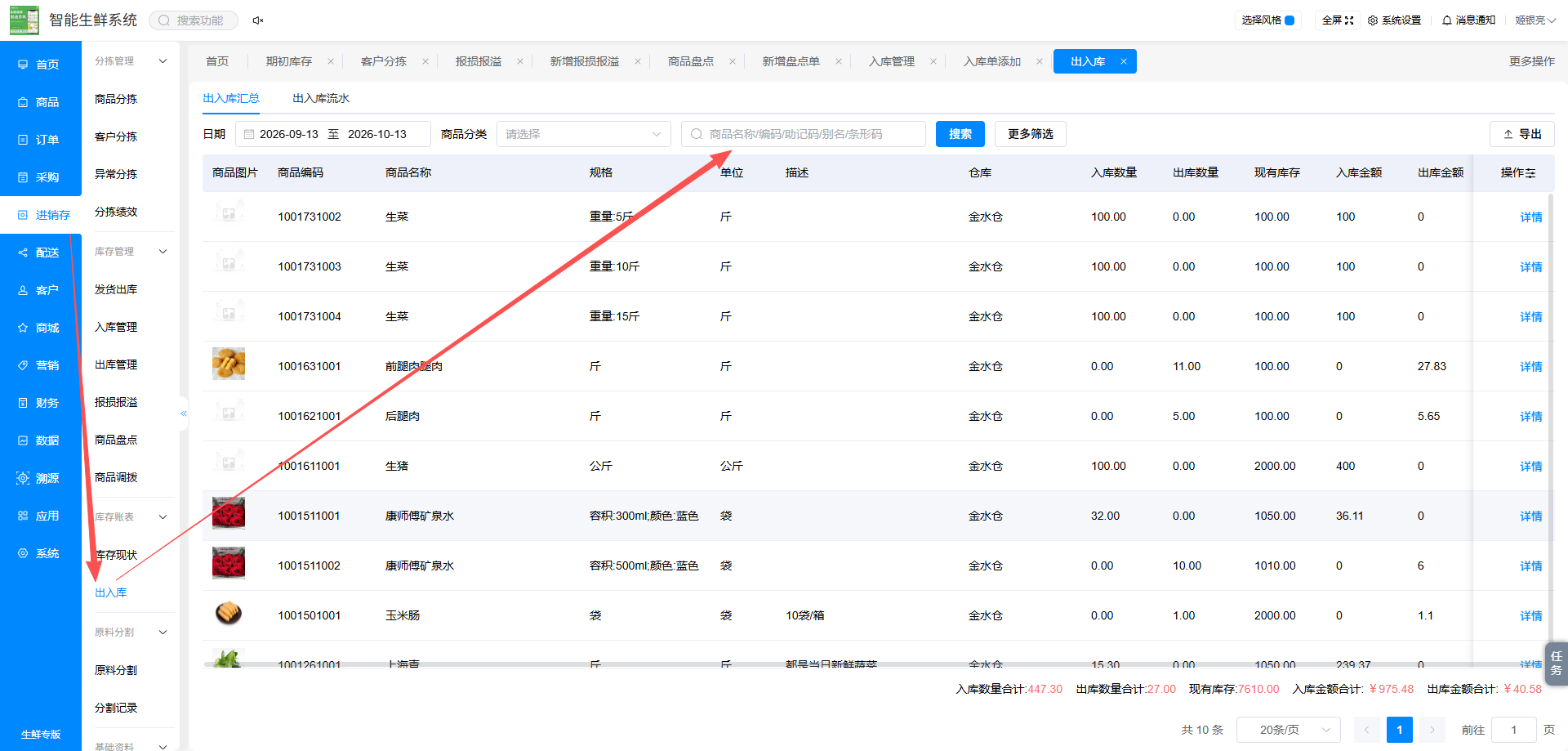Open the 商品分类 dropdown
Viewport: 1568px width, 751px height.
583,134
